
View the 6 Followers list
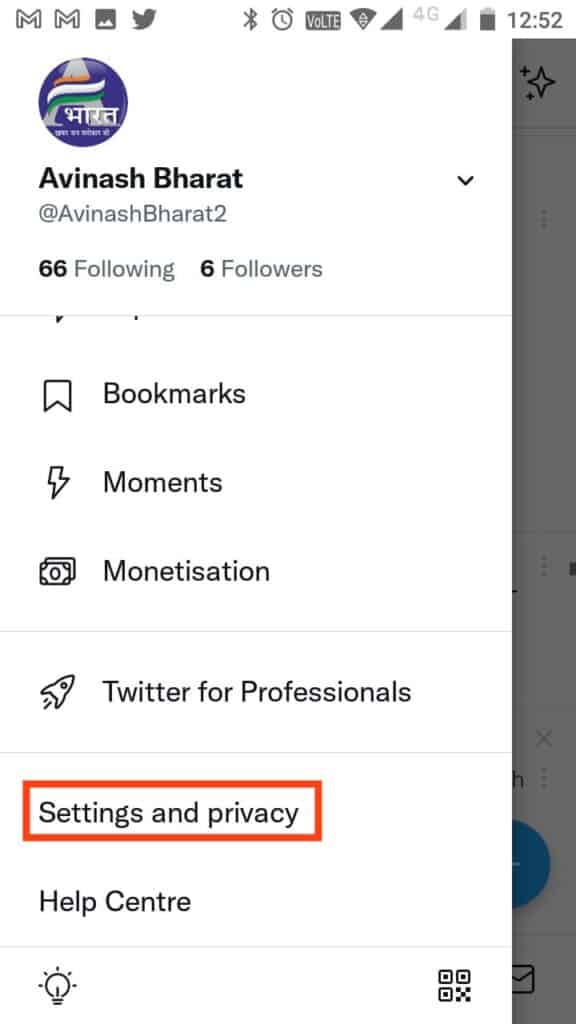click(x=261, y=269)
